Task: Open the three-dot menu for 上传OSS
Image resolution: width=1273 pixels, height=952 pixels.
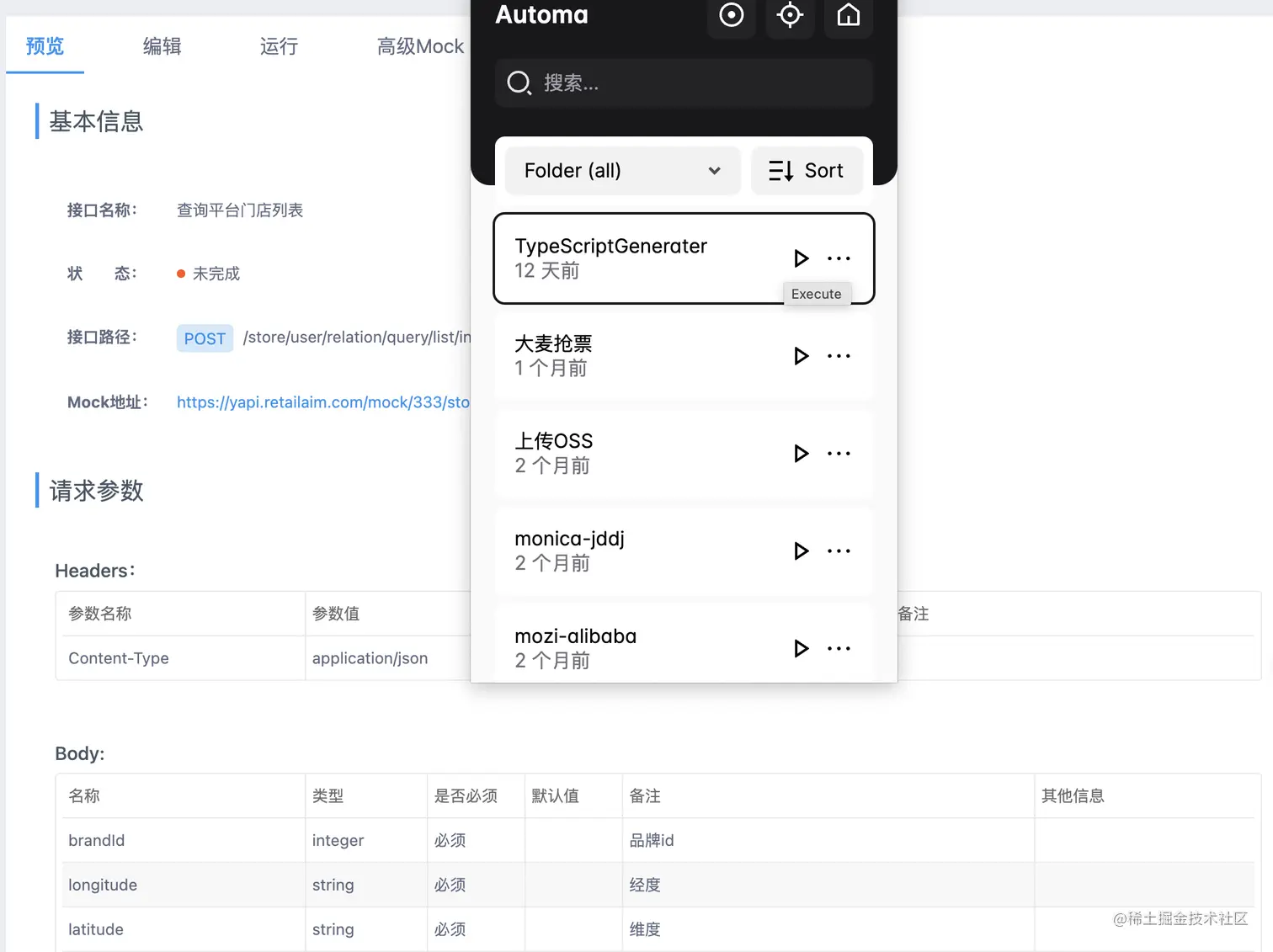Action: pyautogui.click(x=839, y=454)
